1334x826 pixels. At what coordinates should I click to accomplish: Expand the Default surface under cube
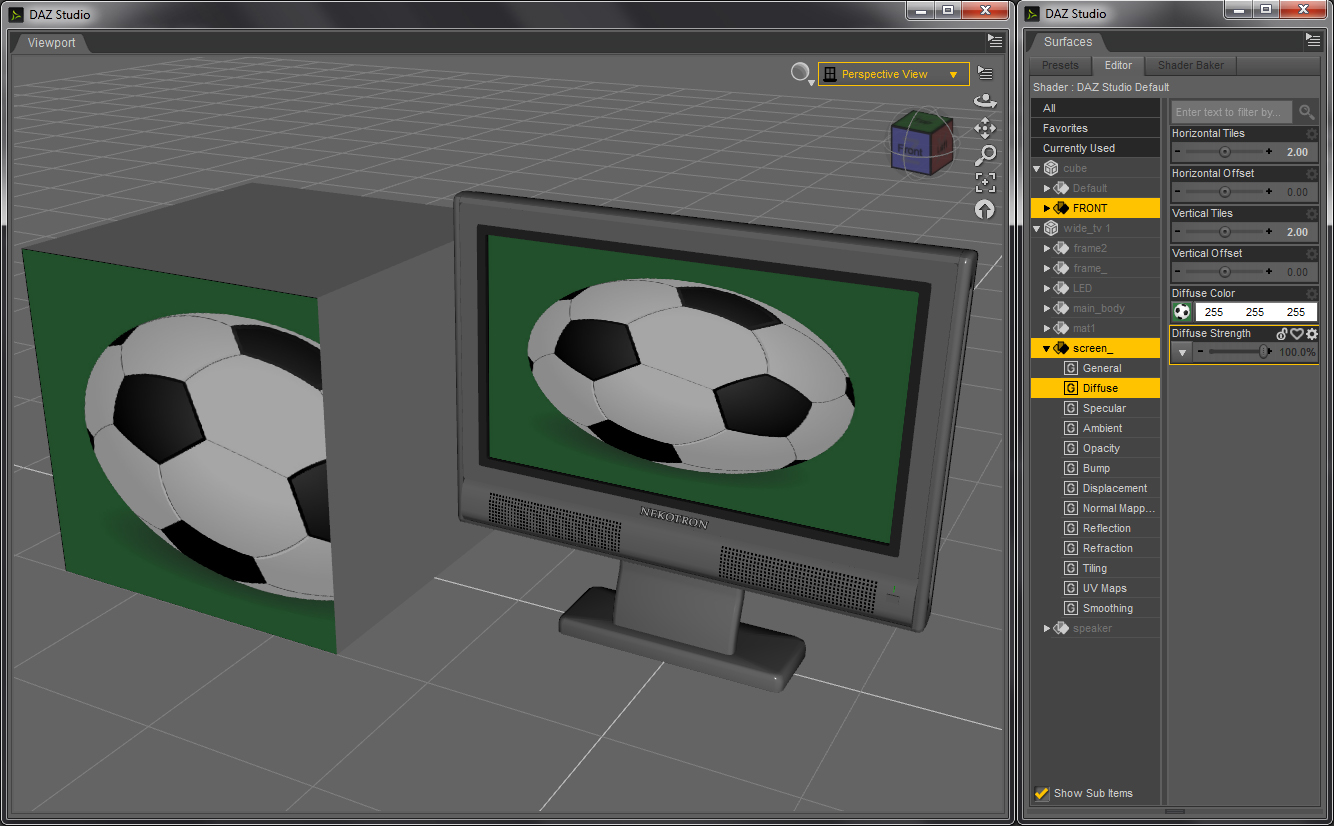[x=1047, y=188]
